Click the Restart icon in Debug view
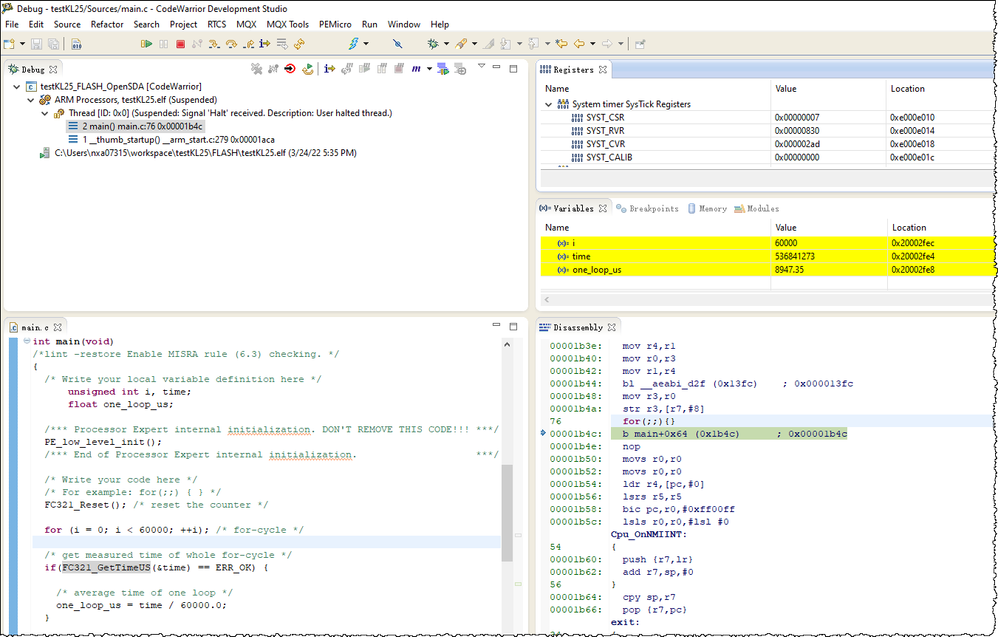The image size is (998, 637). click(x=307, y=69)
